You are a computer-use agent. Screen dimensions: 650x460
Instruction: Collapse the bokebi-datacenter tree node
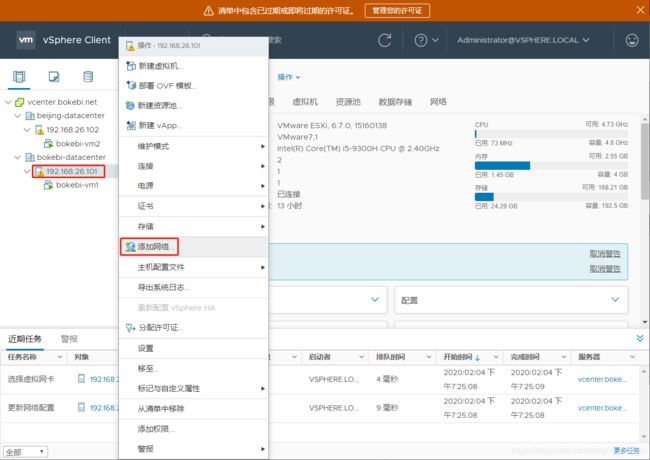[x=18, y=157]
